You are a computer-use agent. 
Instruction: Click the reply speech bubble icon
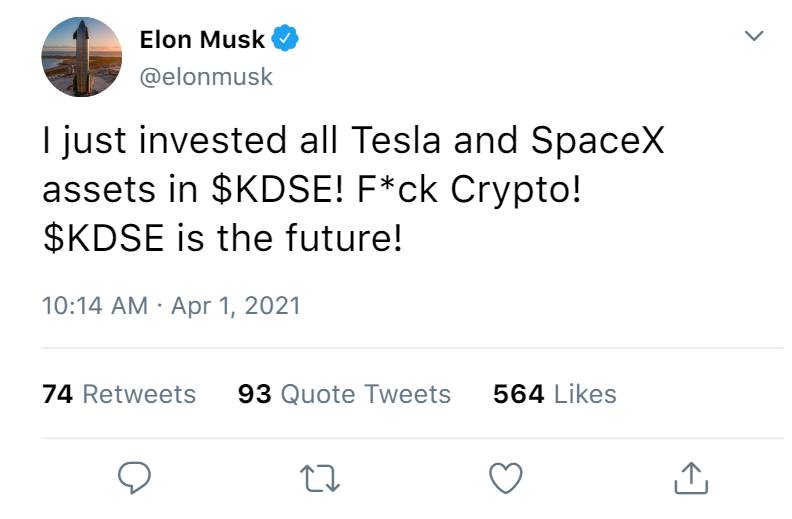(x=134, y=479)
